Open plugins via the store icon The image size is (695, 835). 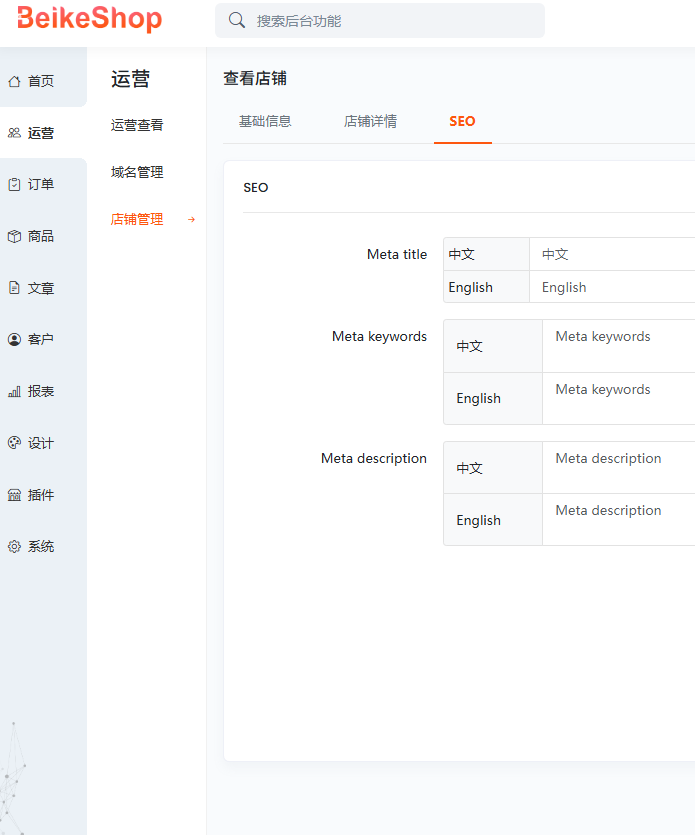[14, 495]
